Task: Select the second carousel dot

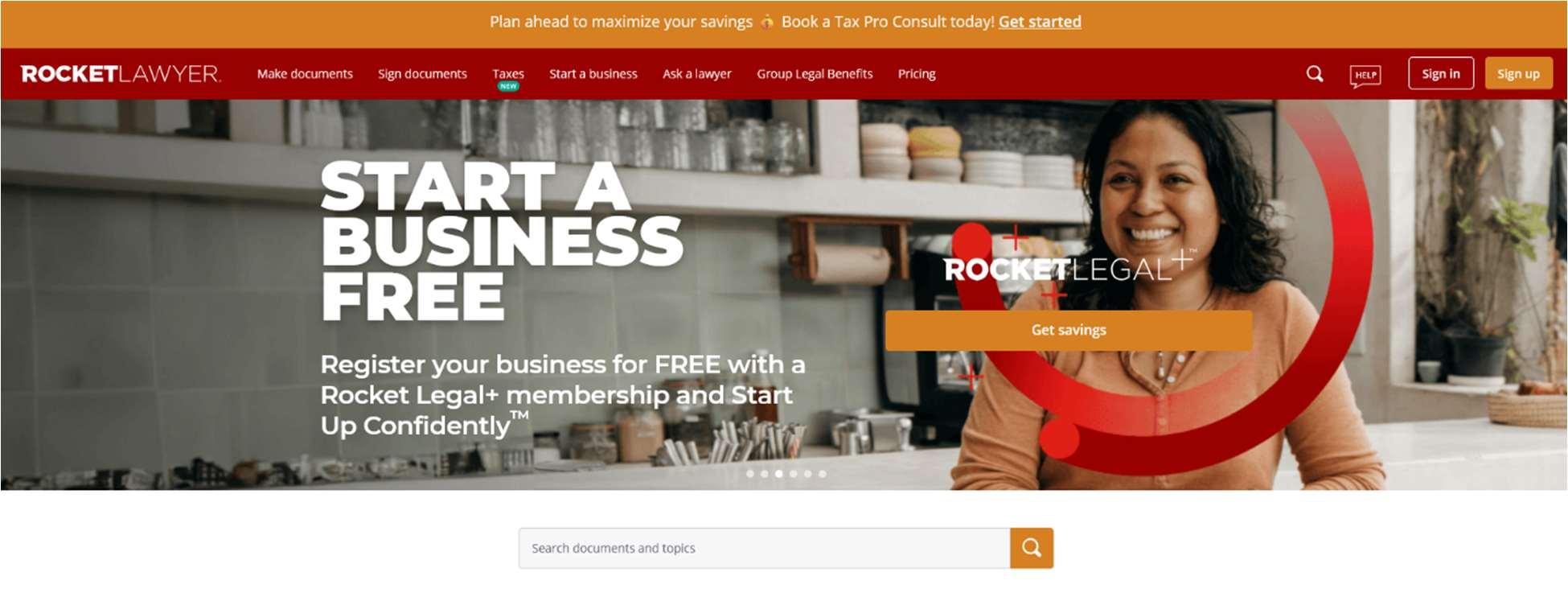Action: 765,474
